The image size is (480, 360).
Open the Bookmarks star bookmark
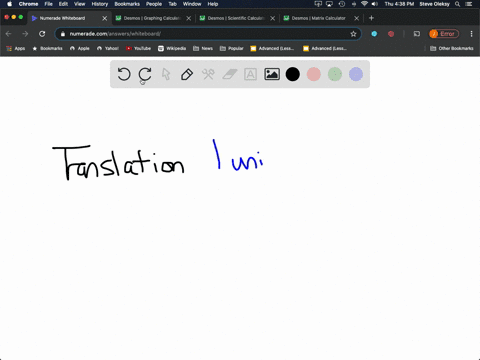tap(47, 48)
